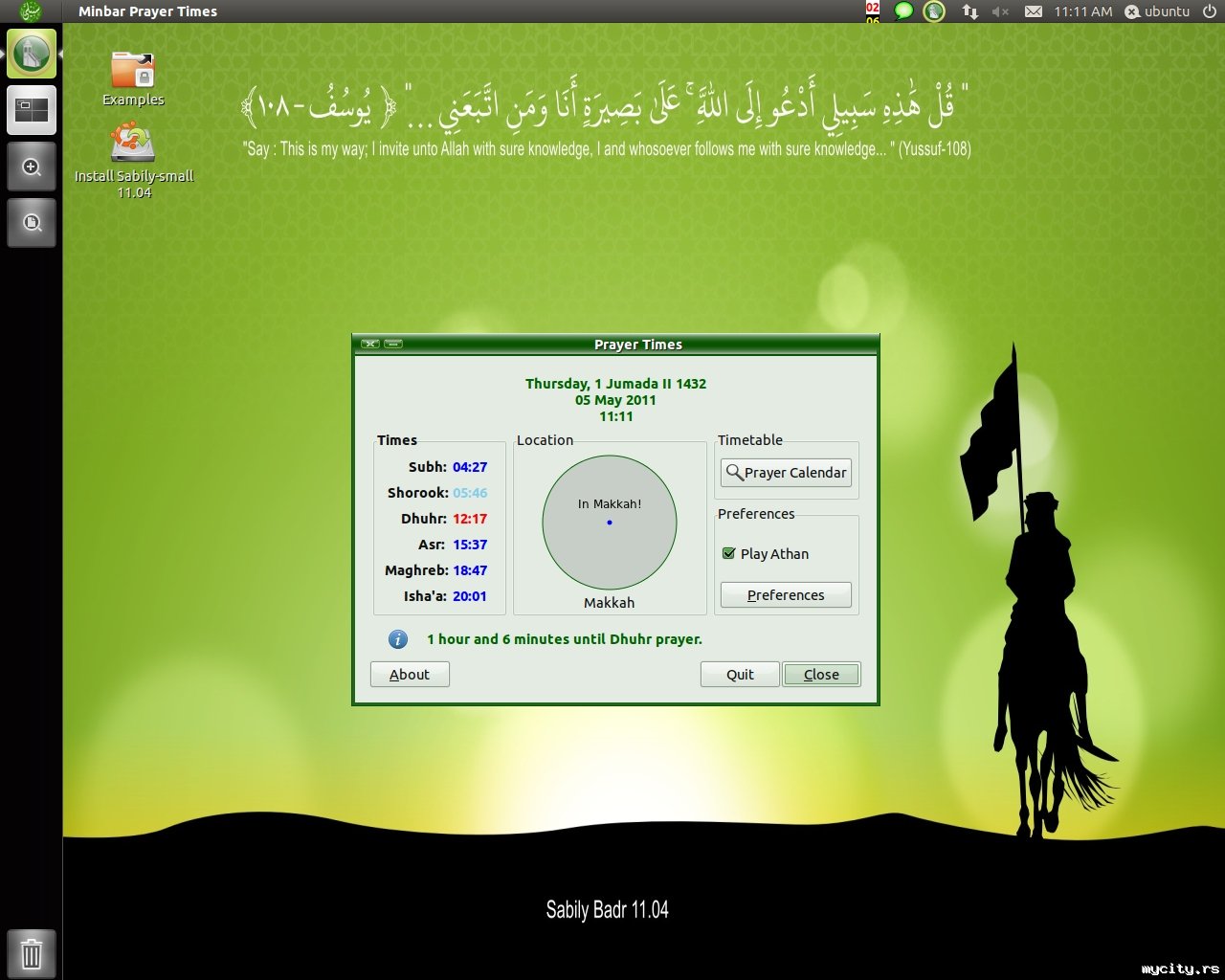Screen dimensions: 1225x980
Task: Click the Maghreb time 18:47
Action: click(470, 570)
